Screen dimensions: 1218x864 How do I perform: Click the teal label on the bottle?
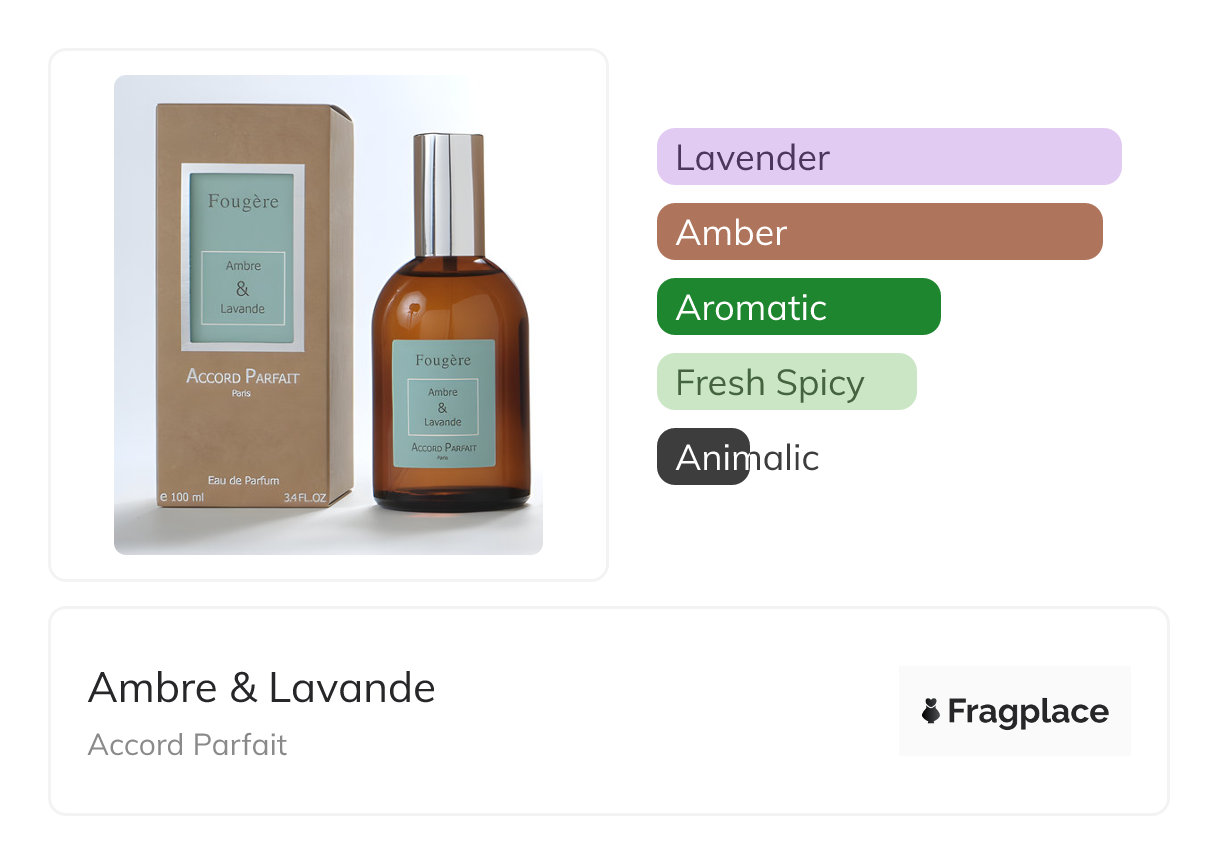[444, 402]
